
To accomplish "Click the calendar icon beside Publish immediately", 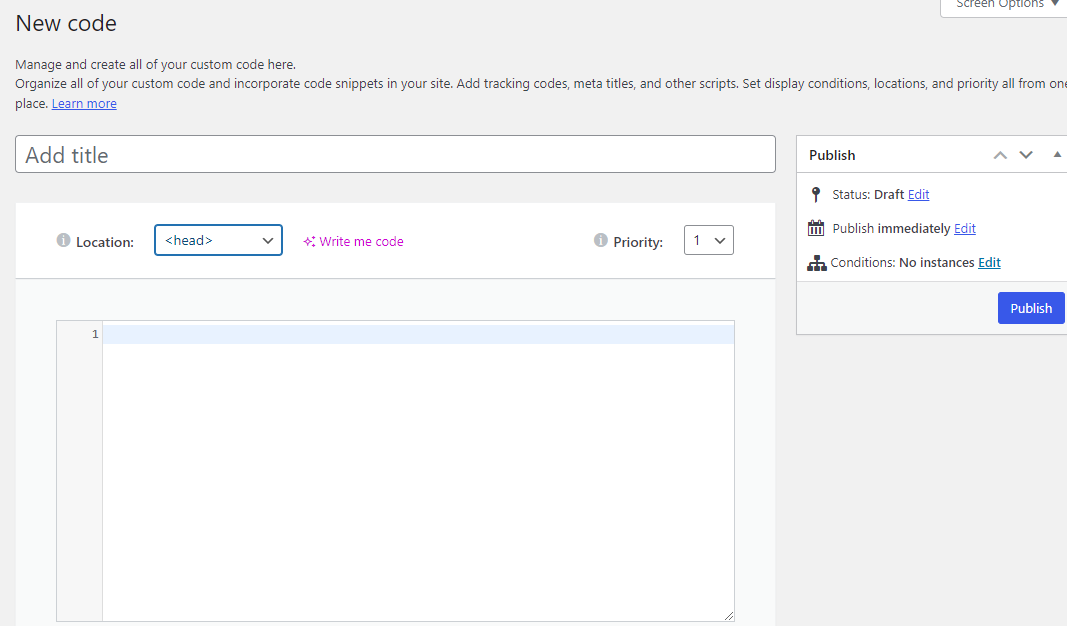I will (x=816, y=228).
